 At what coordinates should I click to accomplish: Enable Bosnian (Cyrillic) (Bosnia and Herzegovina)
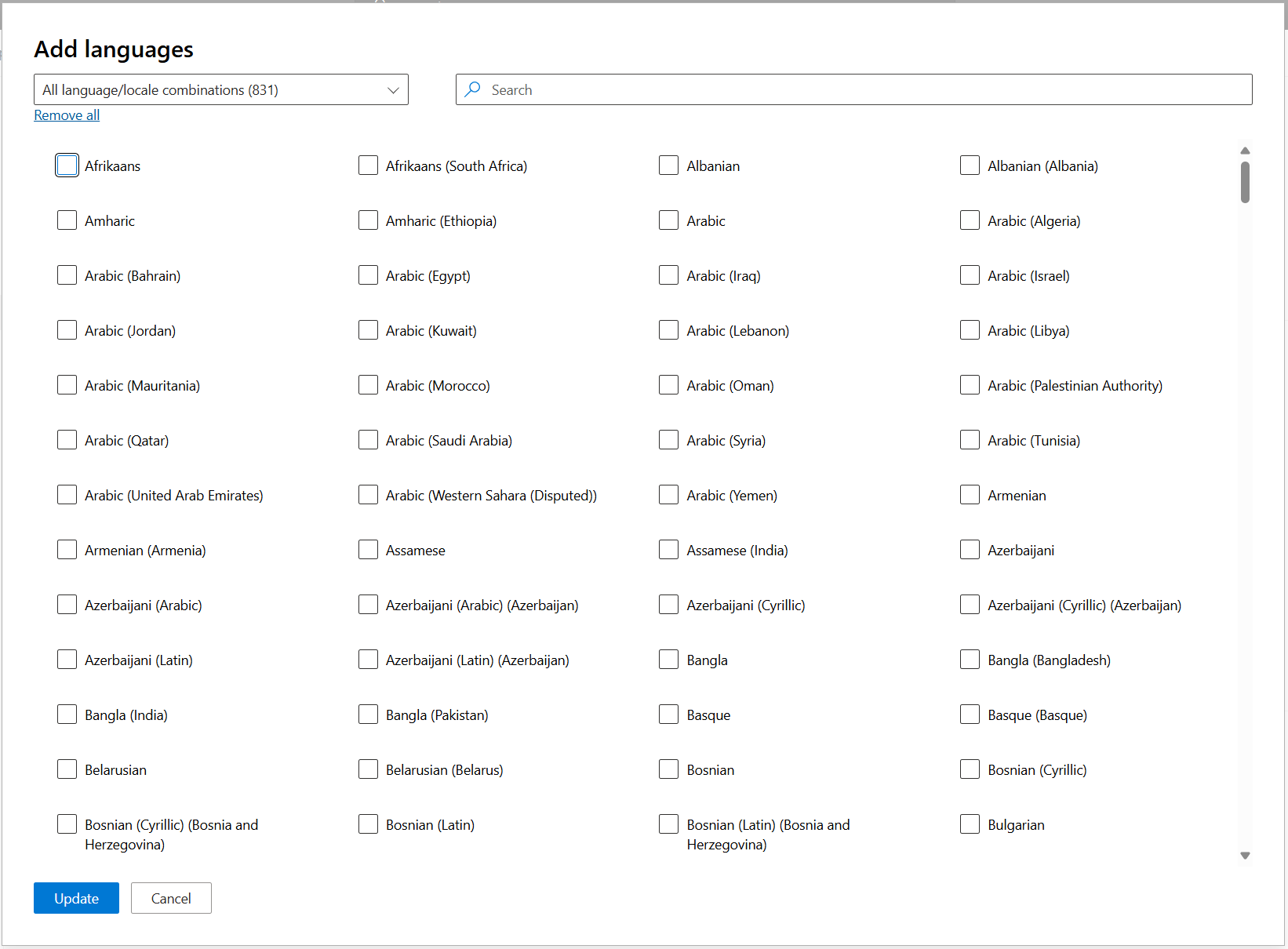click(x=67, y=824)
